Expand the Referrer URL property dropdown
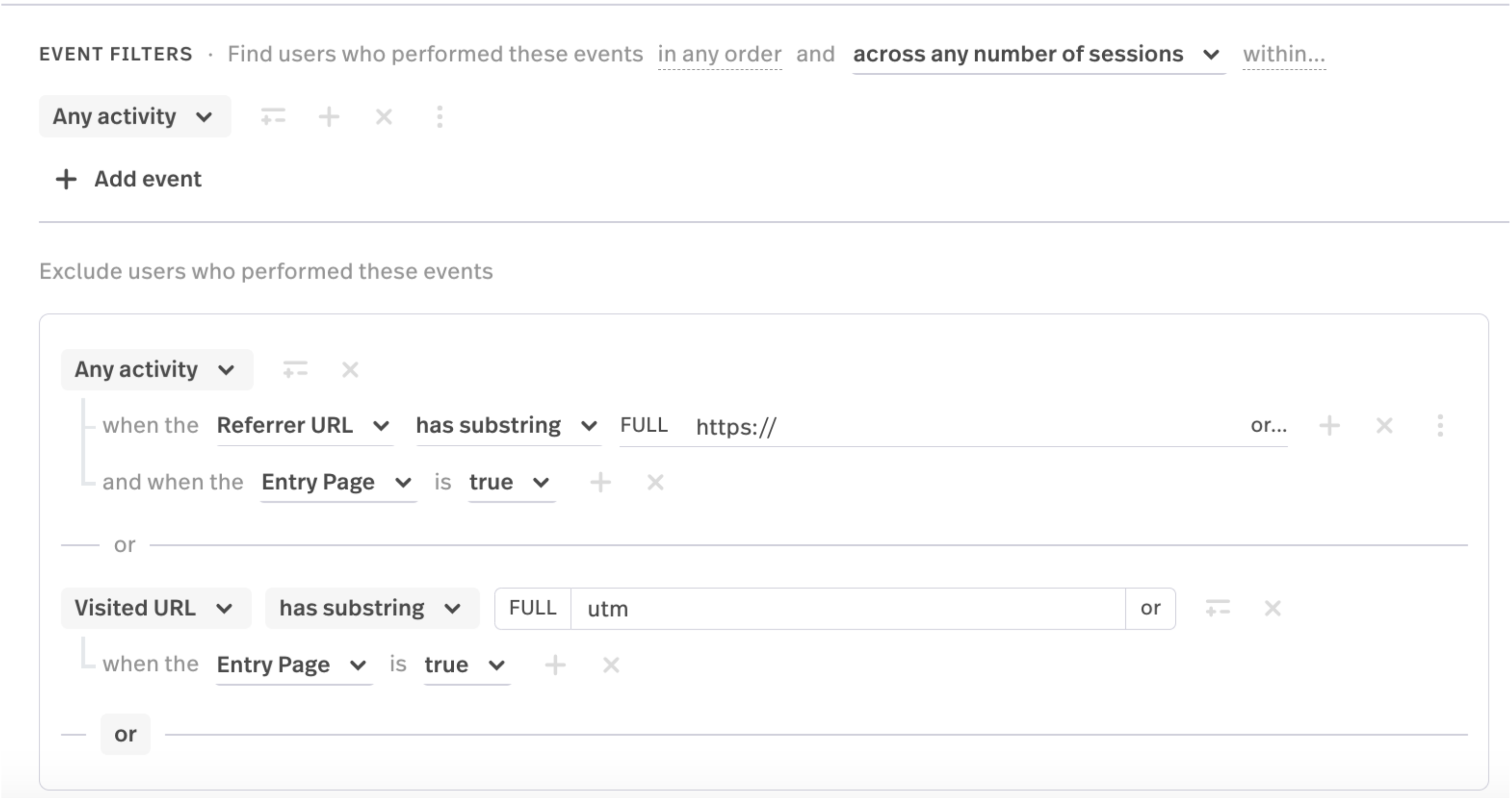 pos(303,425)
